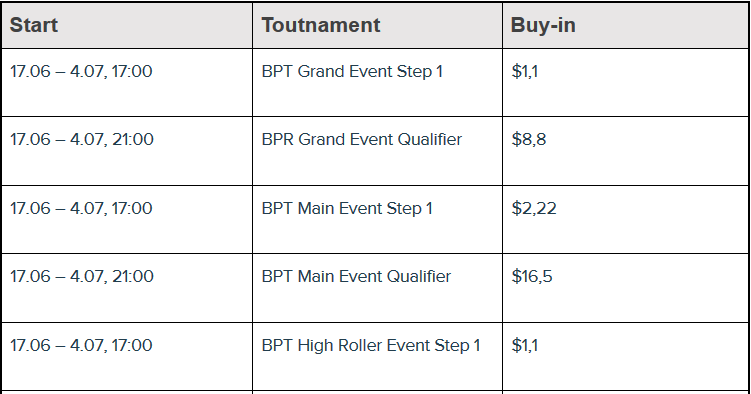751x394 pixels.
Task: Click start time for Grand Event Qualifier
Action: tap(127, 151)
